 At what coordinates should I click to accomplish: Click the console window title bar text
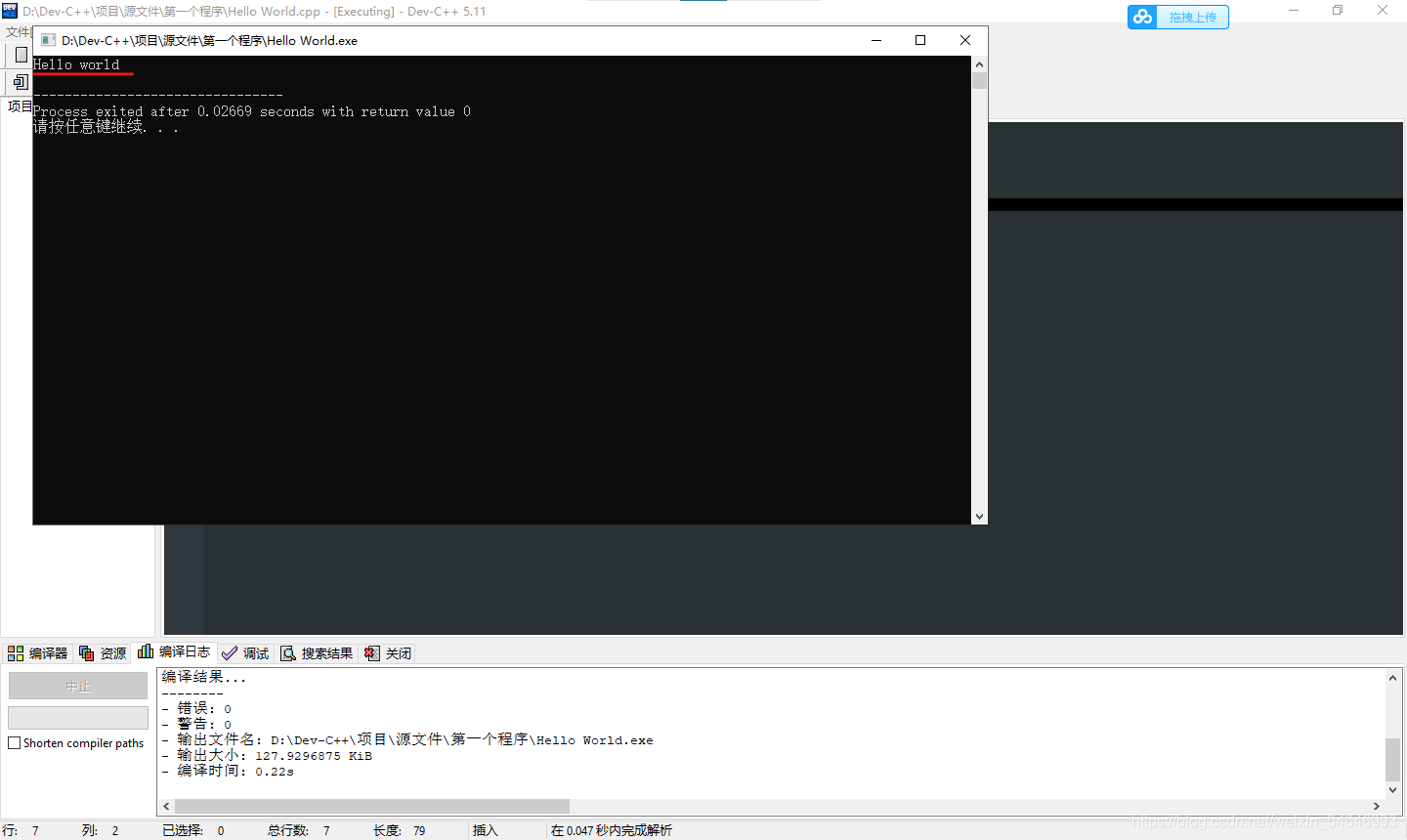(209, 40)
